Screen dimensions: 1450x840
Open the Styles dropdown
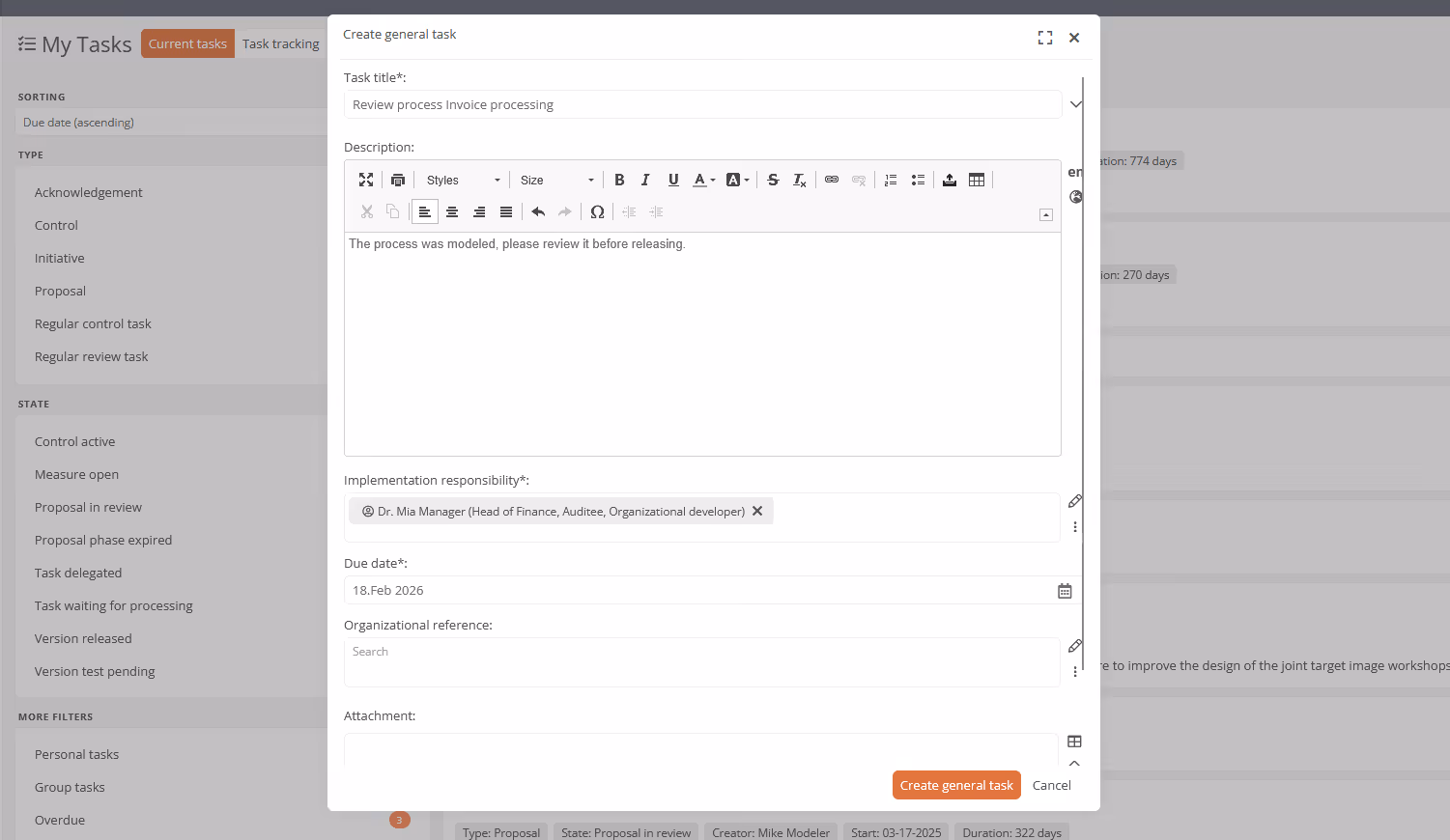click(x=464, y=180)
